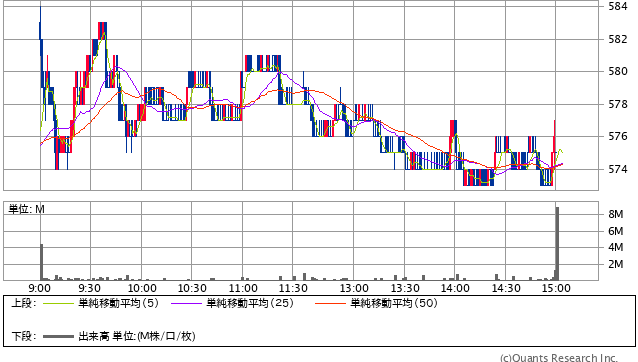Click the red line swatch for 単純移動平均(50)
638x362 pixels.
coord(330,303)
